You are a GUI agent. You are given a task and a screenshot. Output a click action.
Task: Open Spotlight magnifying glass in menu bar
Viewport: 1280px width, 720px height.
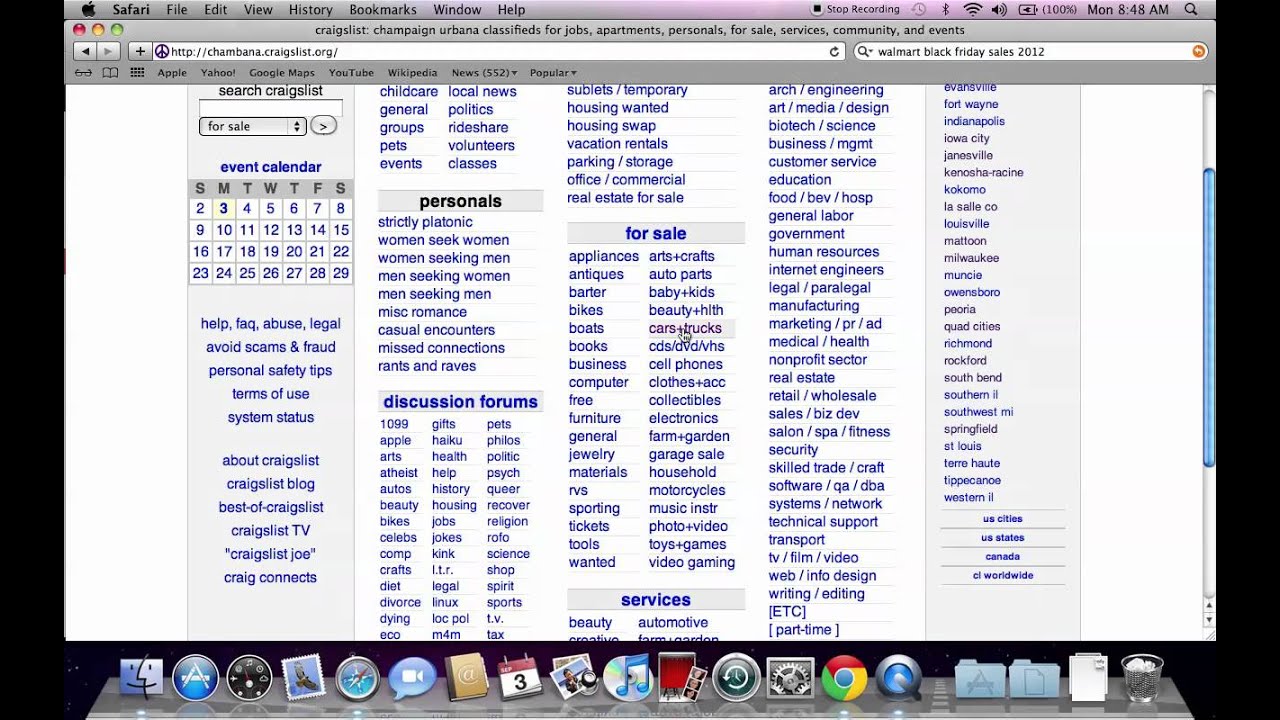click(1191, 9)
